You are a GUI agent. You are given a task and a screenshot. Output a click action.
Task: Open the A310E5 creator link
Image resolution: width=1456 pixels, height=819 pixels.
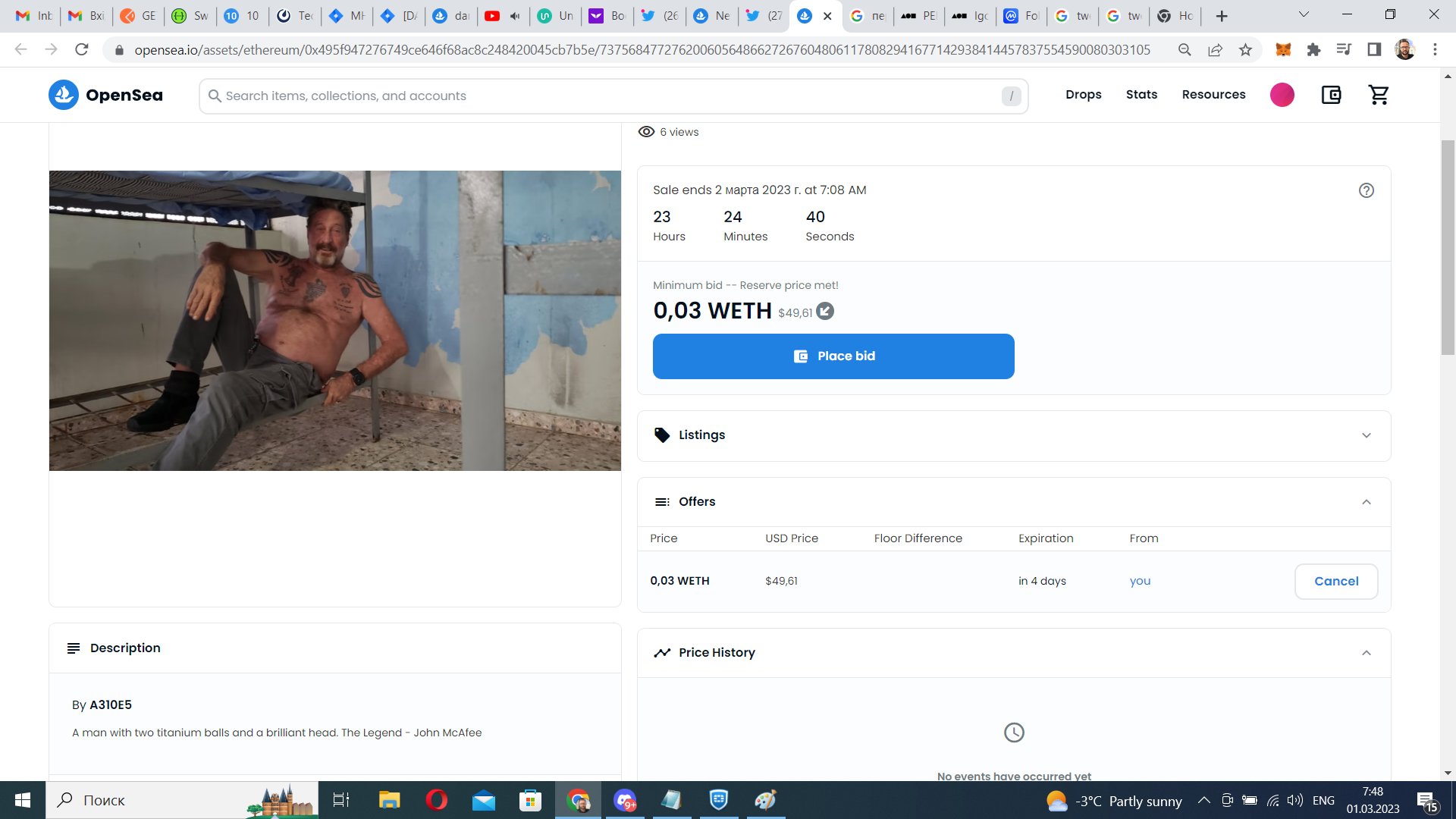pyautogui.click(x=111, y=705)
